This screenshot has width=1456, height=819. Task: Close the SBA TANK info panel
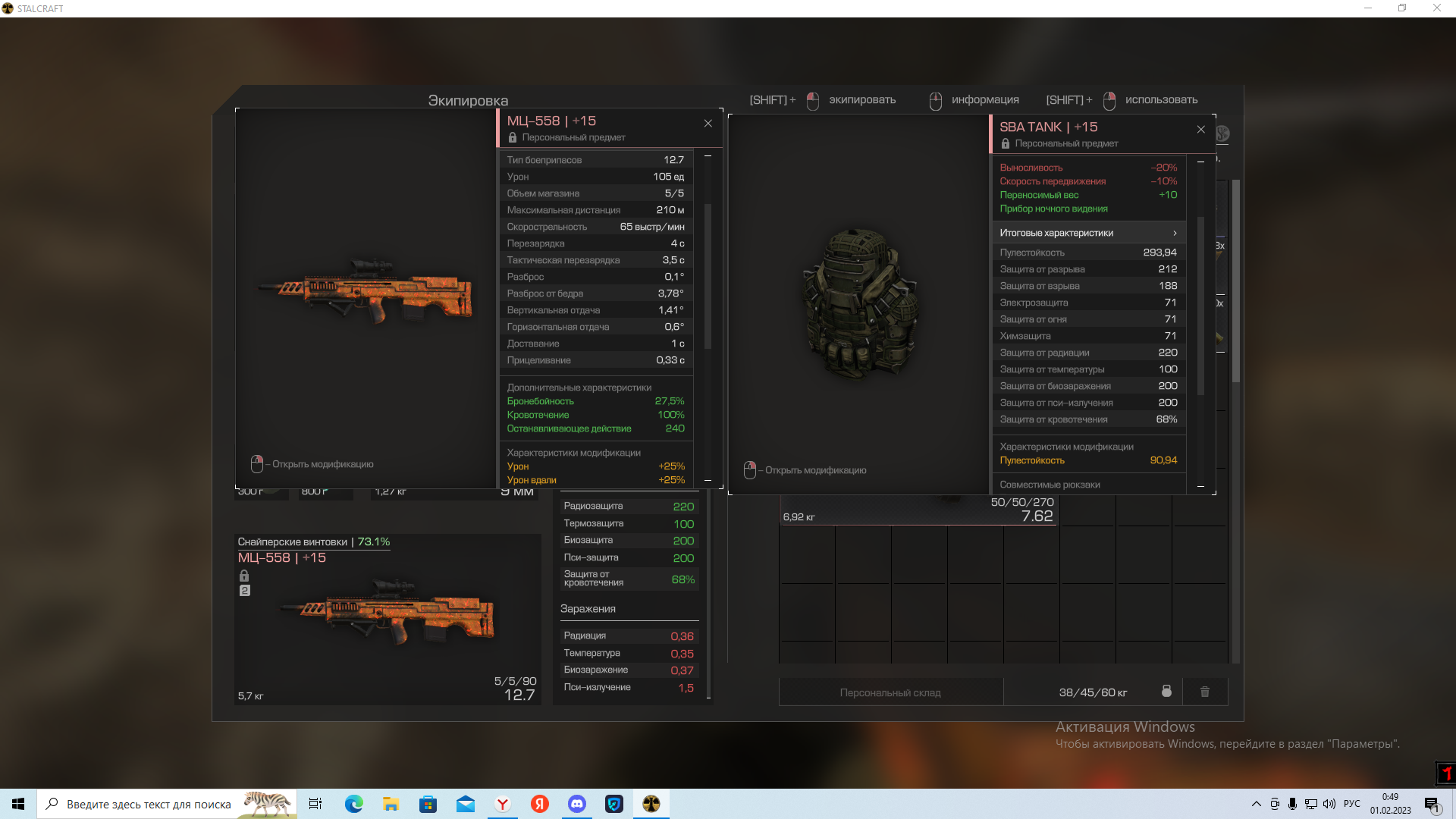1200,129
